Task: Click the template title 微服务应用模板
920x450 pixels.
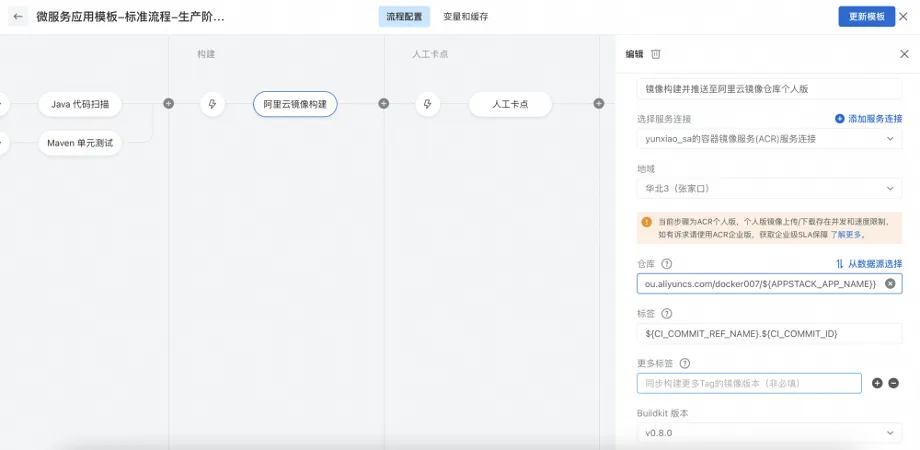Action: point(130,16)
